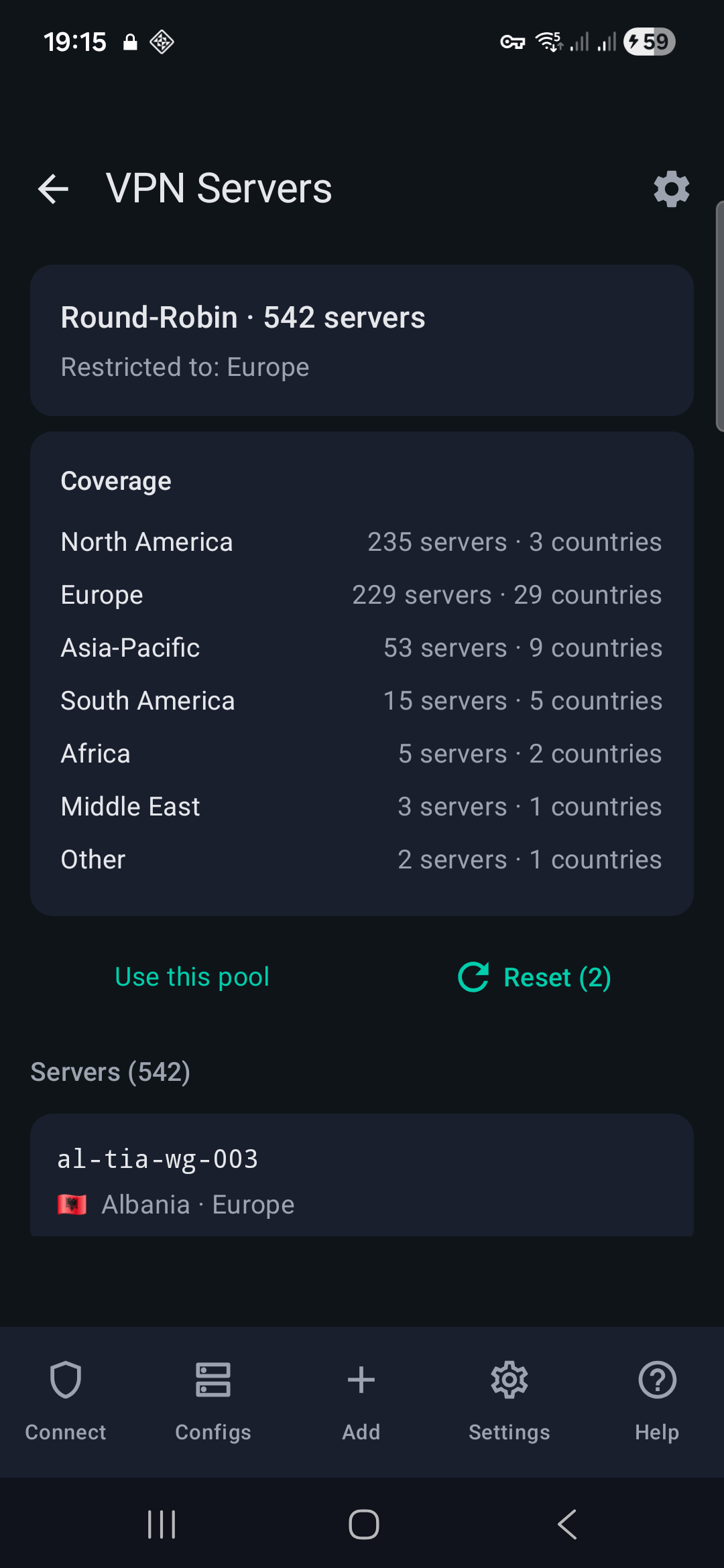Switch to the Help tab
Viewport: 724px width, 1568px height.
point(658,1400)
